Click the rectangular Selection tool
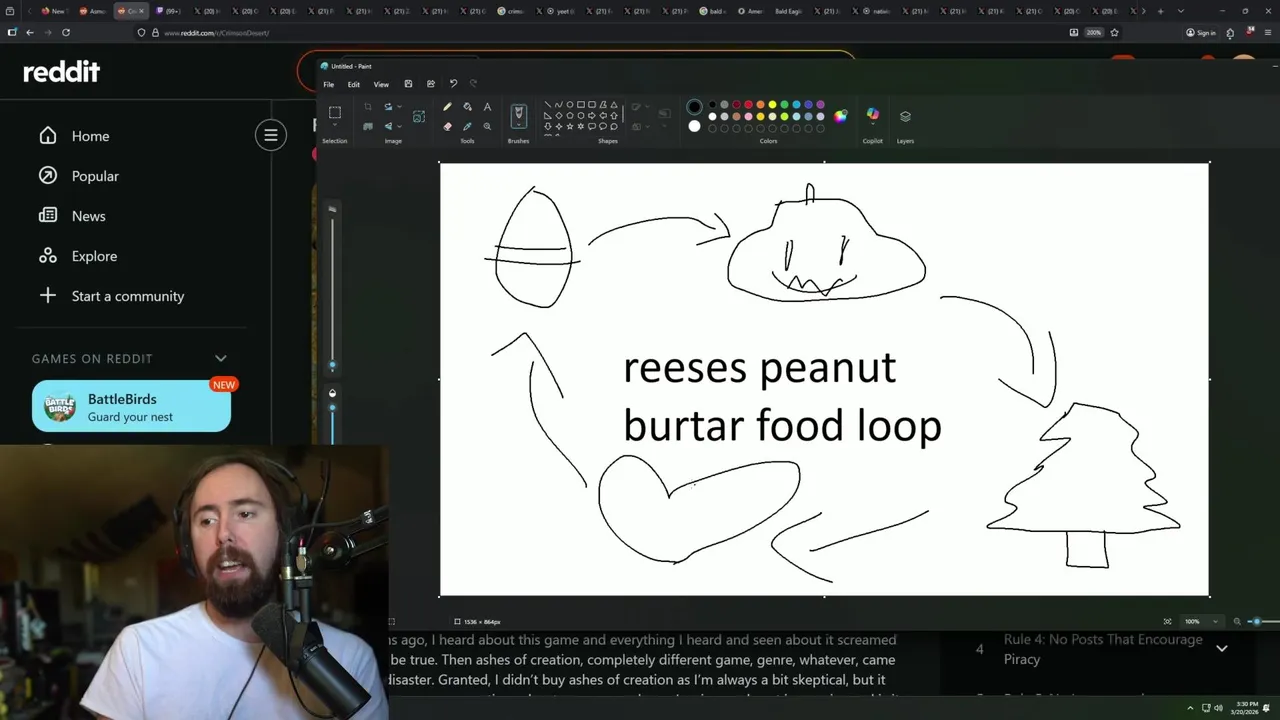The image size is (1280, 720). click(x=335, y=113)
